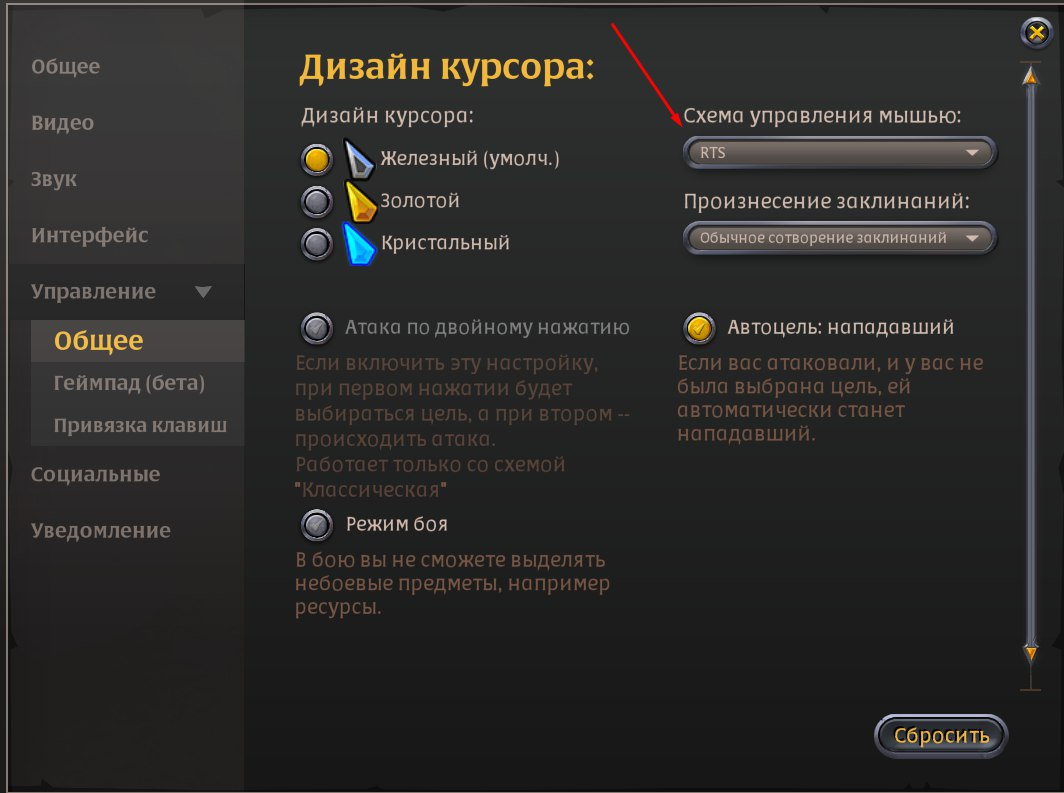Open the Схема управления мышью dropdown
Viewport: 1064px width, 793px height.
(840, 153)
